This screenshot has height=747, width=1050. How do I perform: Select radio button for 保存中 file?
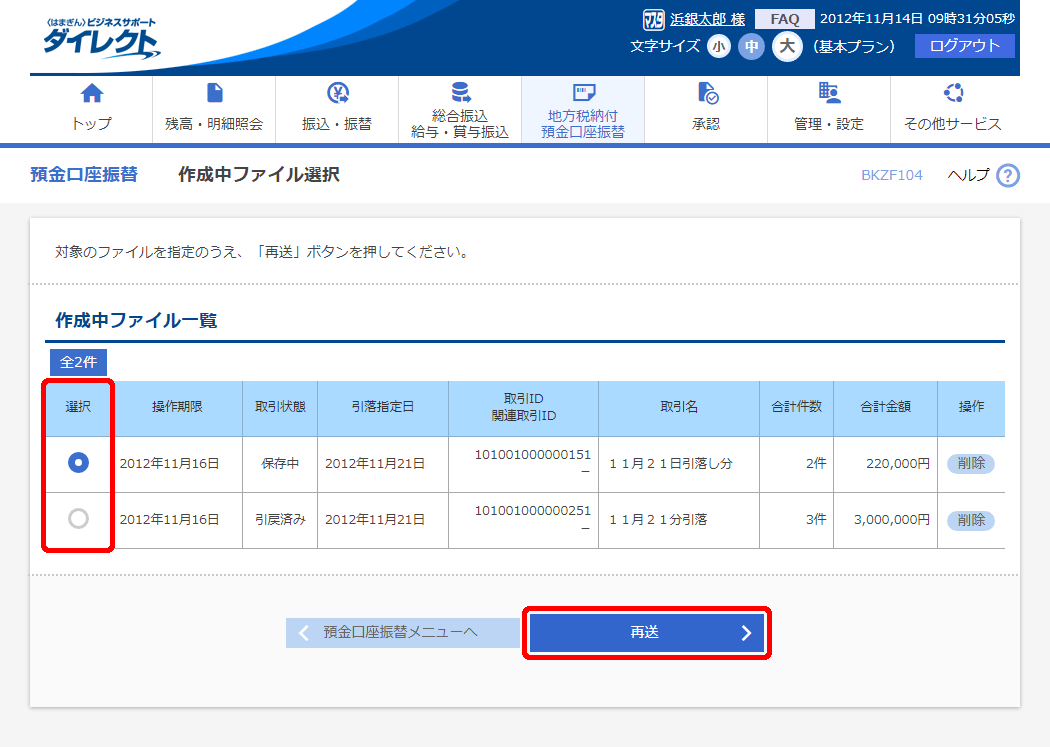tap(78, 463)
